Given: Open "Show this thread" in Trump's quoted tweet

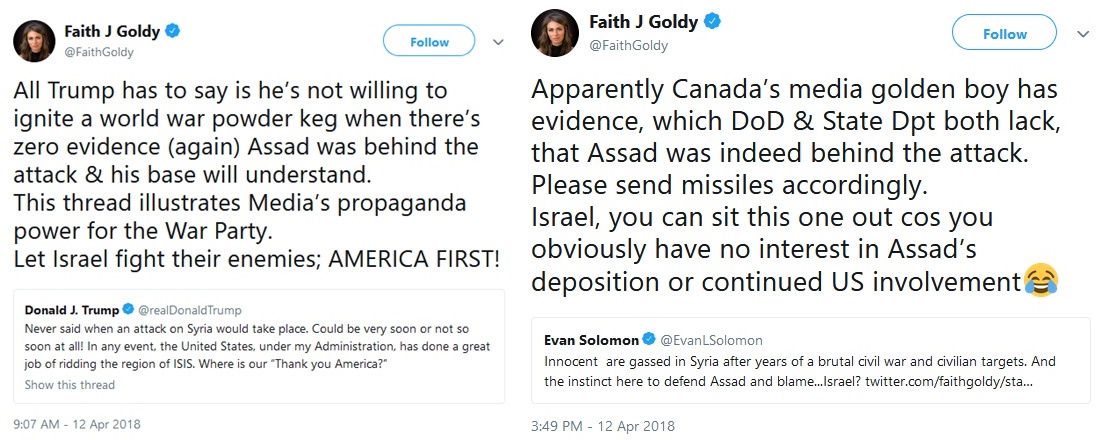Looking at the screenshot, I should tap(69, 385).
